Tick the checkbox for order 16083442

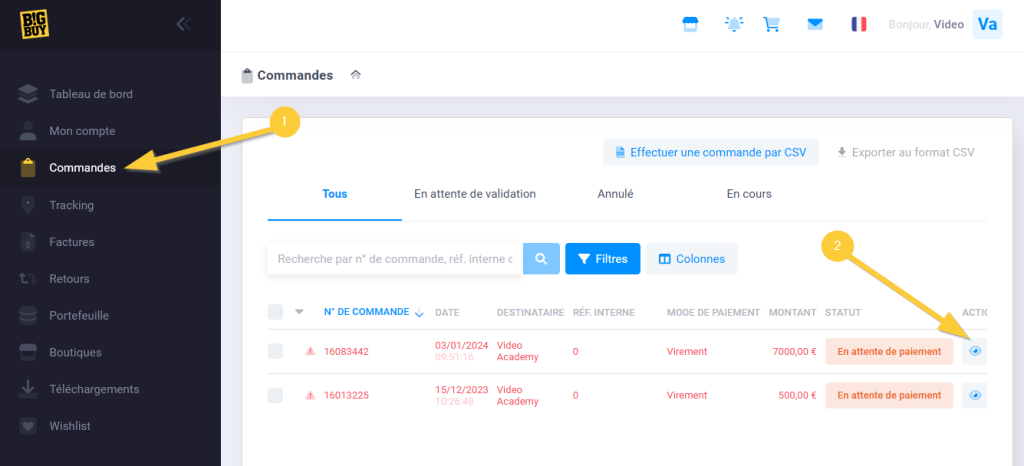276,351
